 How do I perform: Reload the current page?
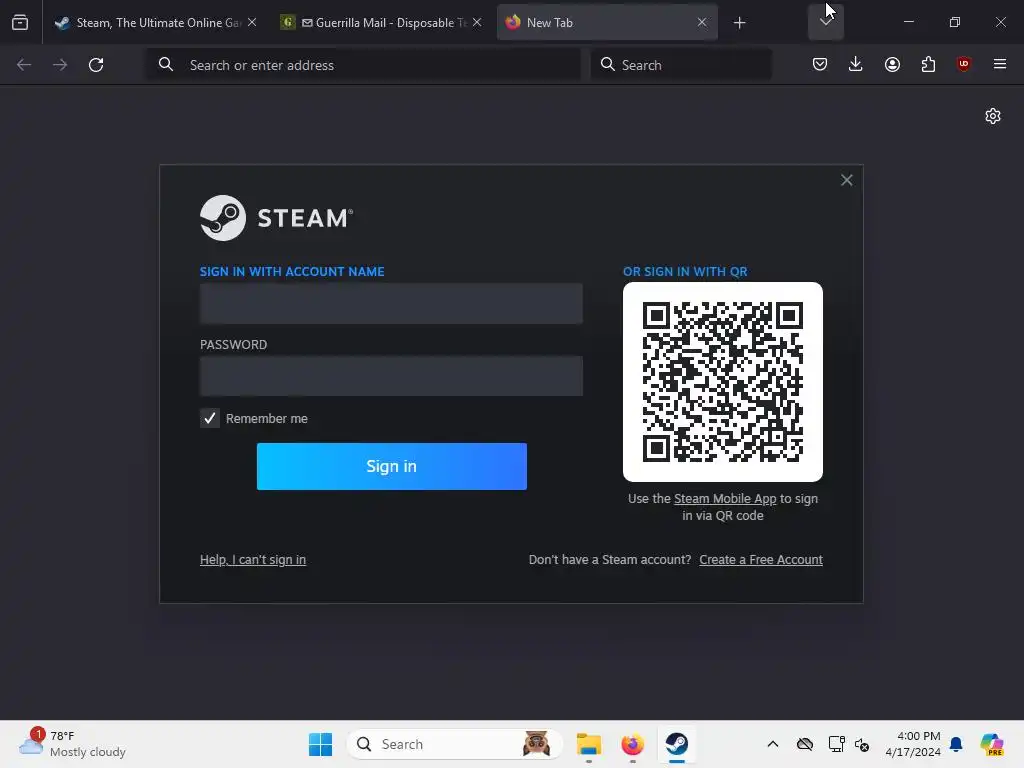click(96, 65)
